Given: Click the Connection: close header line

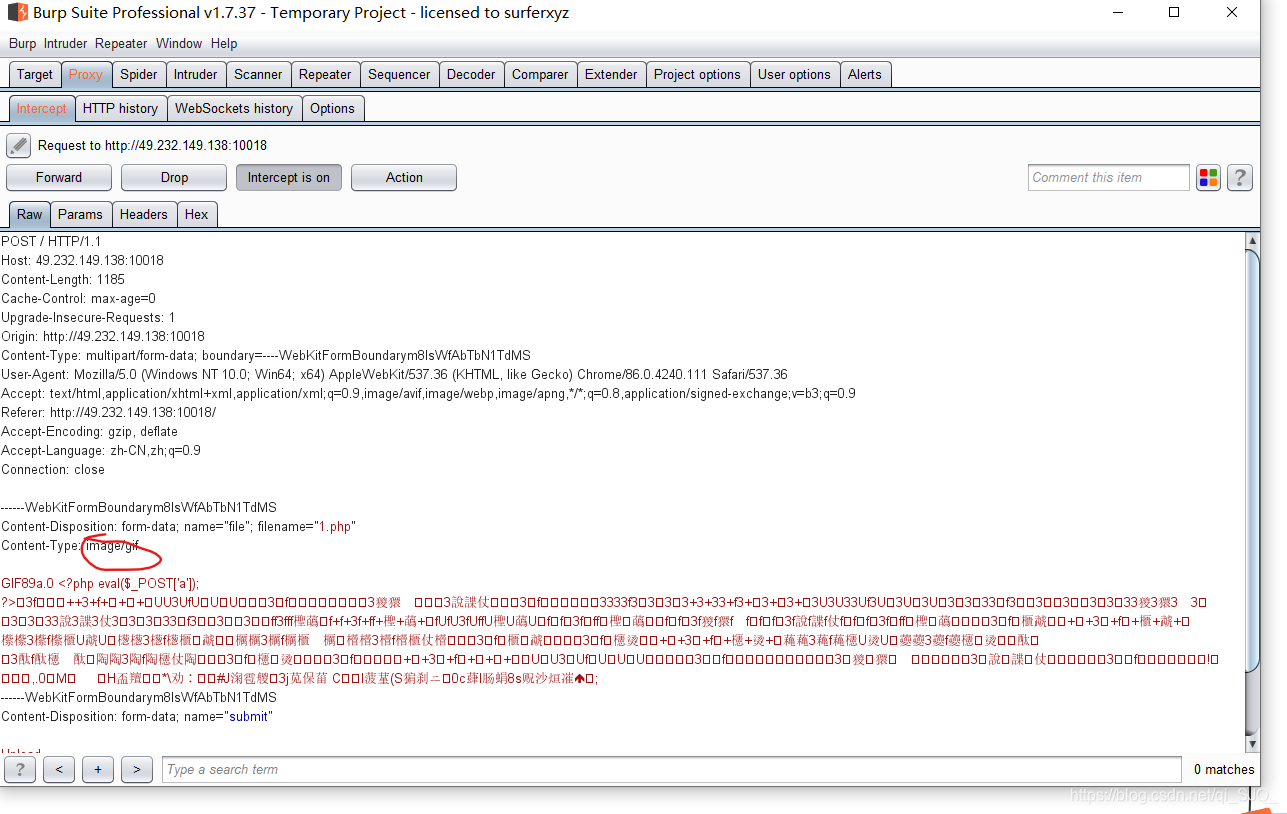Looking at the screenshot, I should pyautogui.click(x=53, y=469).
